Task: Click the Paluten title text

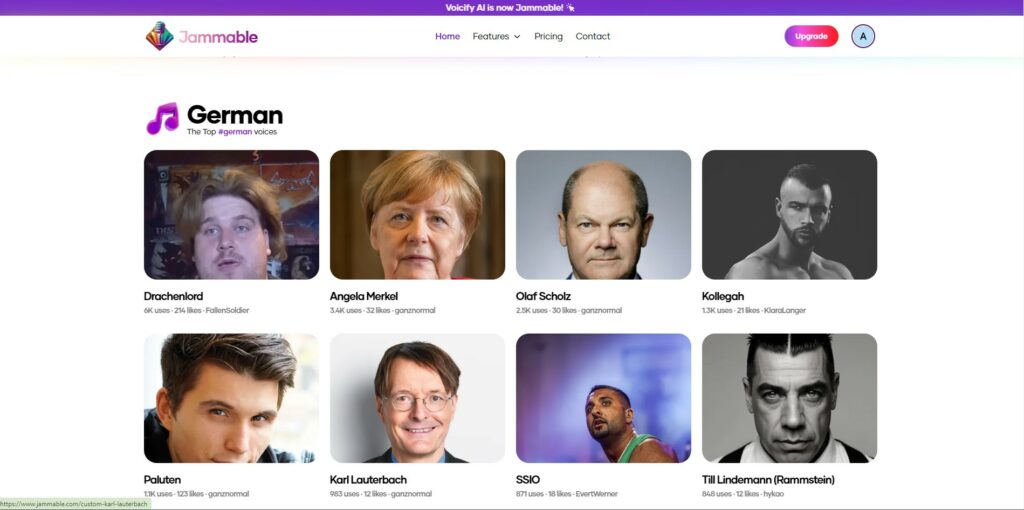Action: click(x=162, y=480)
